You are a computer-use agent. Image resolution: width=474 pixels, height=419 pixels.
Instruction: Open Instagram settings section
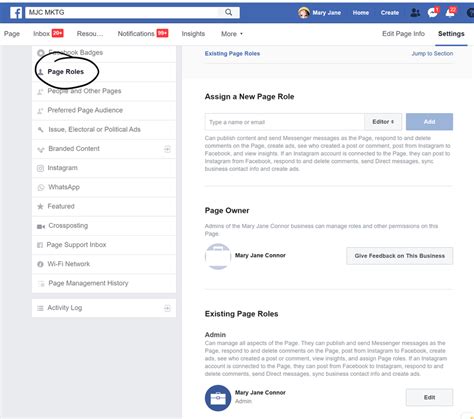point(104,168)
